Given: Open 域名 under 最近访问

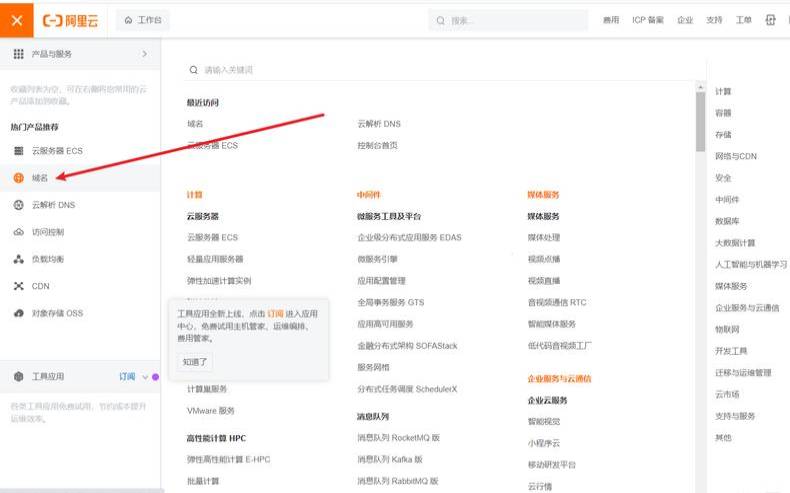Looking at the screenshot, I should click(195, 124).
